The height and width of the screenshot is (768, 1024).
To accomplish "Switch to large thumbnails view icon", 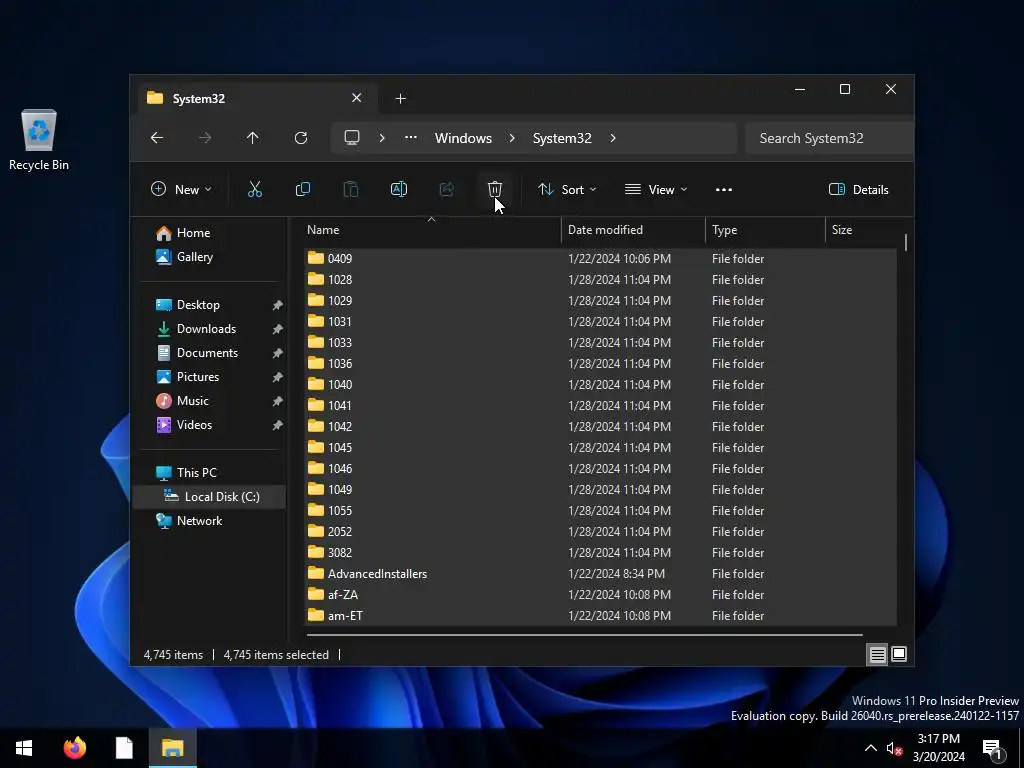I will pyautogui.click(x=899, y=654).
